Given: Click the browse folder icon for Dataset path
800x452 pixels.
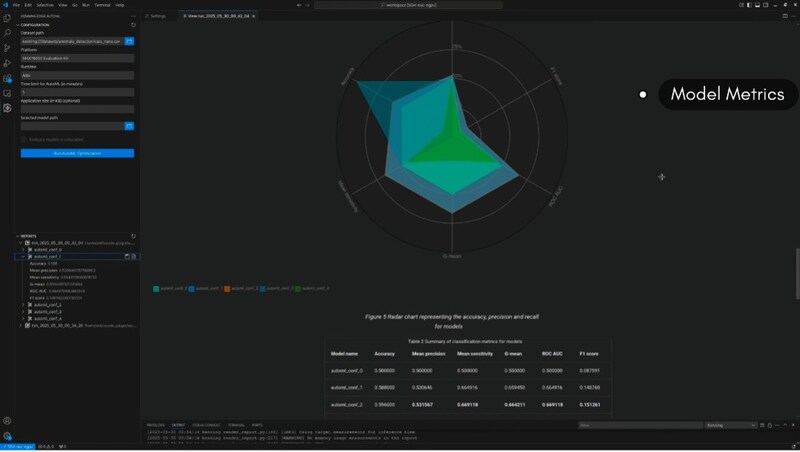Looking at the screenshot, I should pyautogui.click(x=129, y=41).
